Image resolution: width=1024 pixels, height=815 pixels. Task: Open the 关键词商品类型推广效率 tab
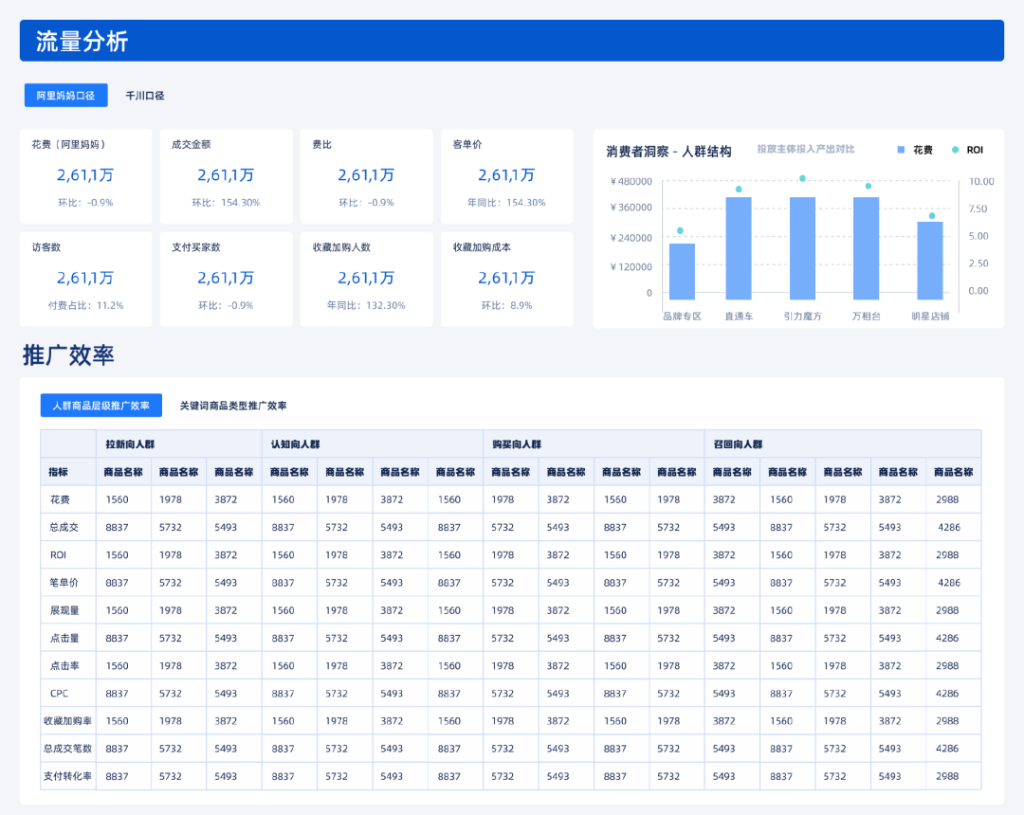click(233, 405)
